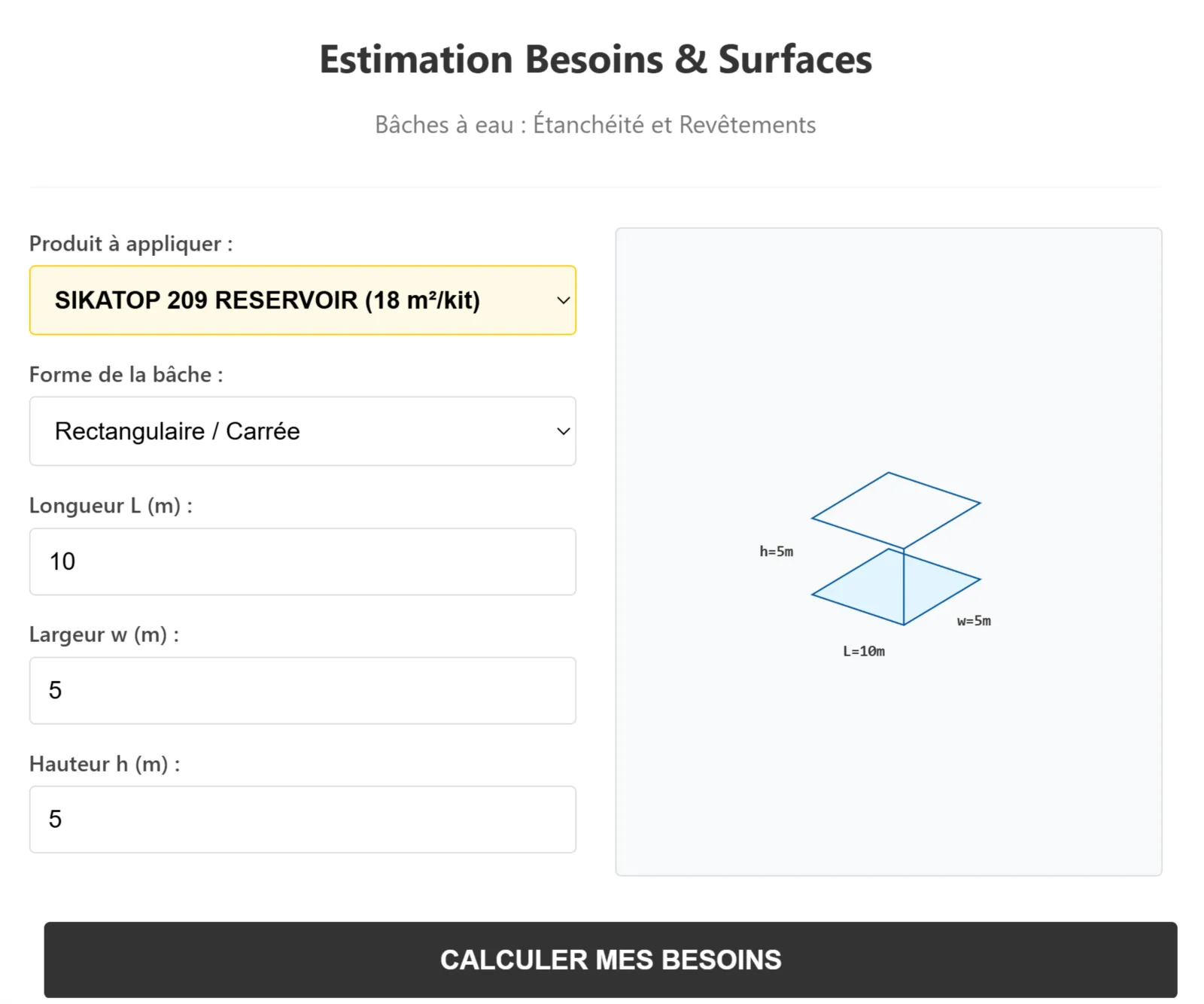
Task: Open the SIKATOP 209 RESERVOIR product dropdown
Action: (x=301, y=300)
